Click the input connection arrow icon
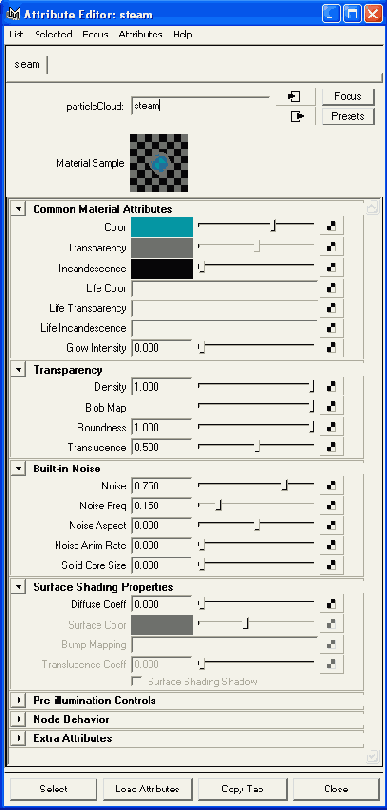The image size is (387, 810). (x=295, y=97)
